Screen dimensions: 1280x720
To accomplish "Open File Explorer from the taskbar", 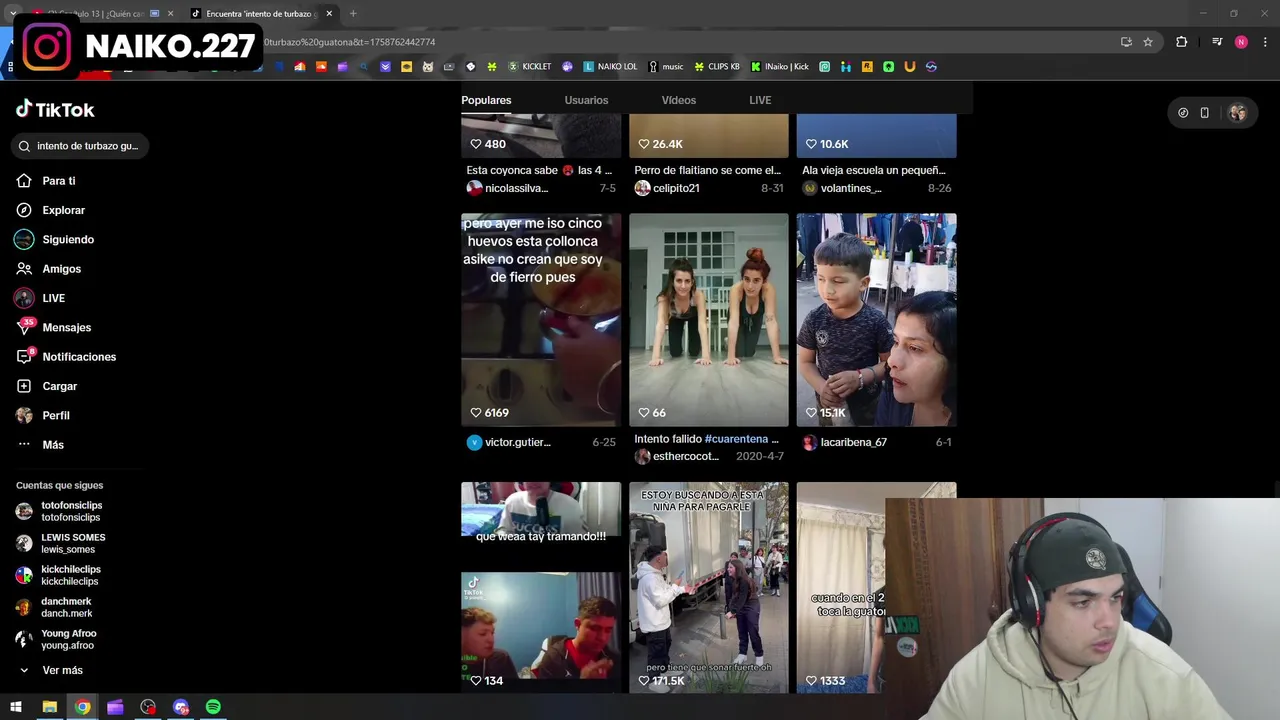I will 49,707.
